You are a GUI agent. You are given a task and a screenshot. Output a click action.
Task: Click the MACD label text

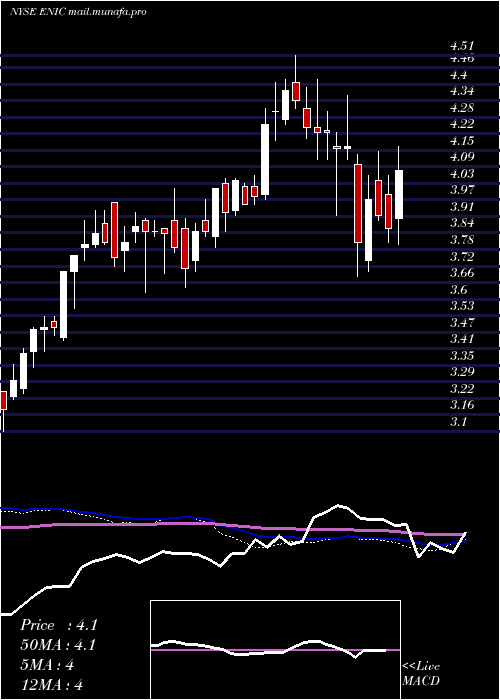click(421, 681)
